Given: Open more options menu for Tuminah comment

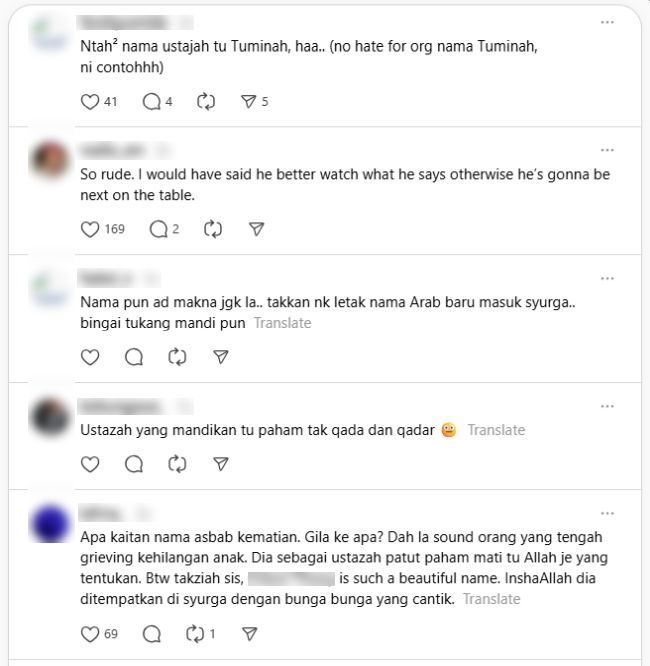Looking at the screenshot, I should (607, 22).
